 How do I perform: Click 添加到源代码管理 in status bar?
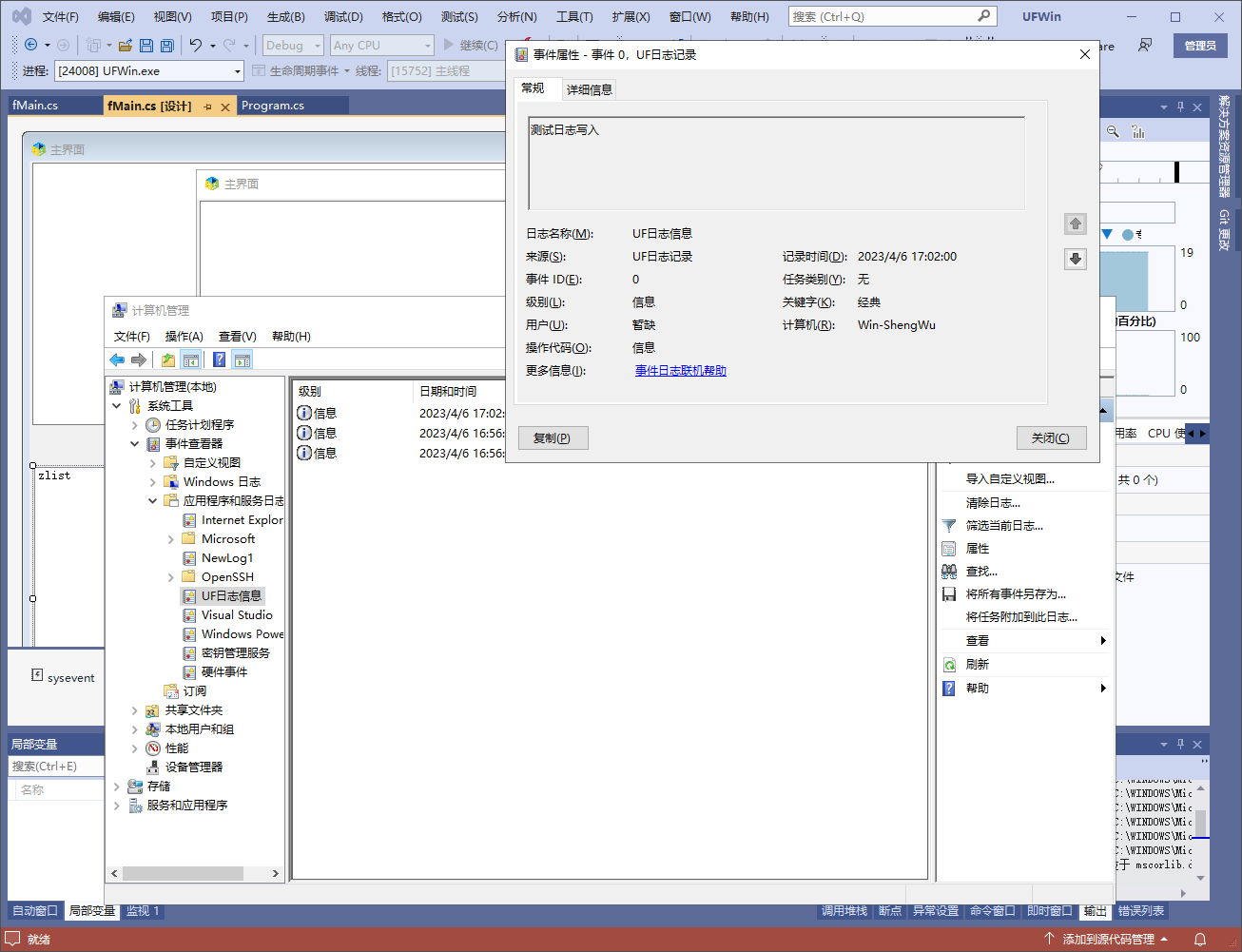(1109, 939)
